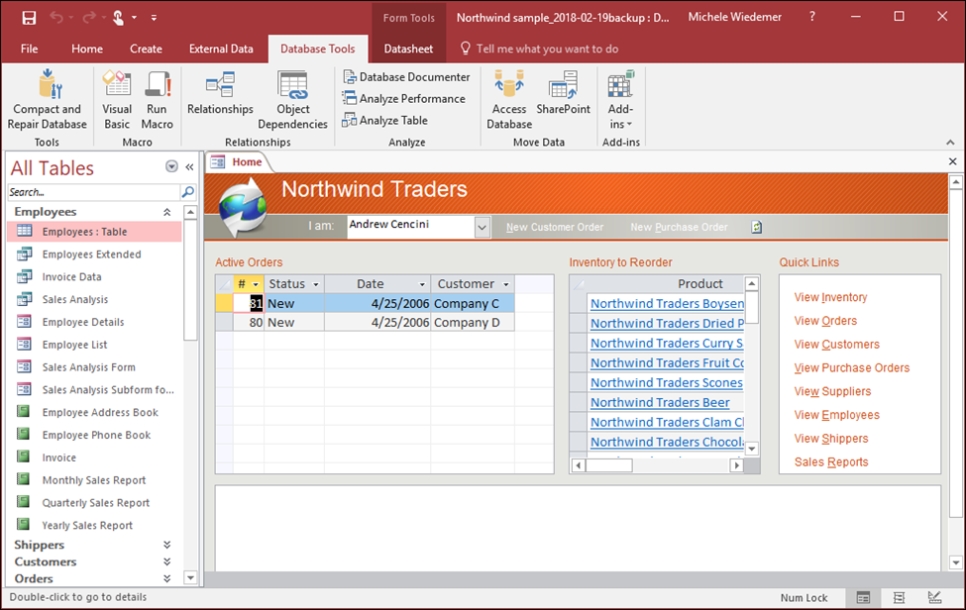Image resolution: width=966 pixels, height=610 pixels.
Task: Click the refresh icon beside New Purchase Order
Action: [757, 227]
